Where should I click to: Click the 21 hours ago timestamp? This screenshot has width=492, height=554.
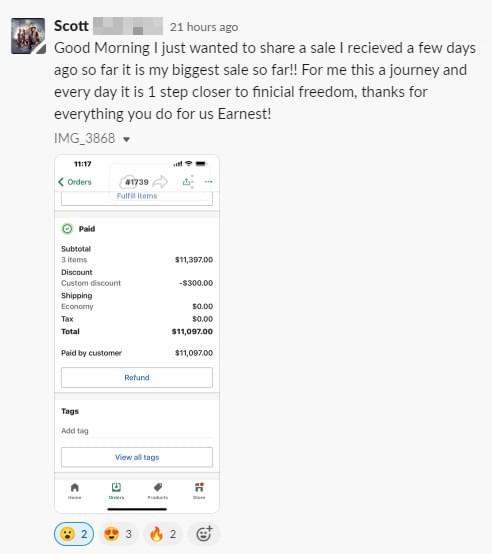click(x=204, y=27)
